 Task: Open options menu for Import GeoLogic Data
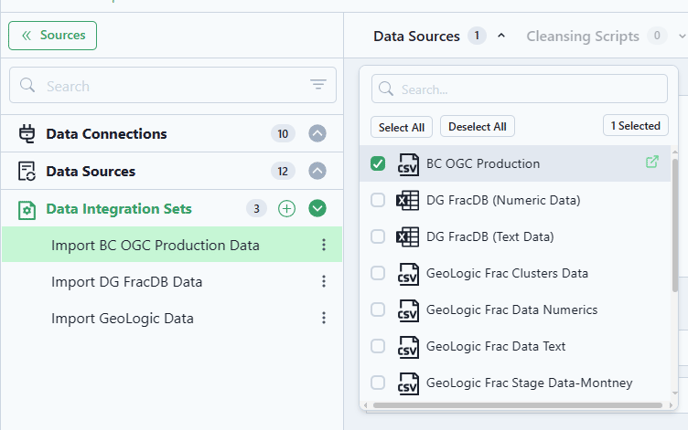pyautogui.click(x=324, y=318)
